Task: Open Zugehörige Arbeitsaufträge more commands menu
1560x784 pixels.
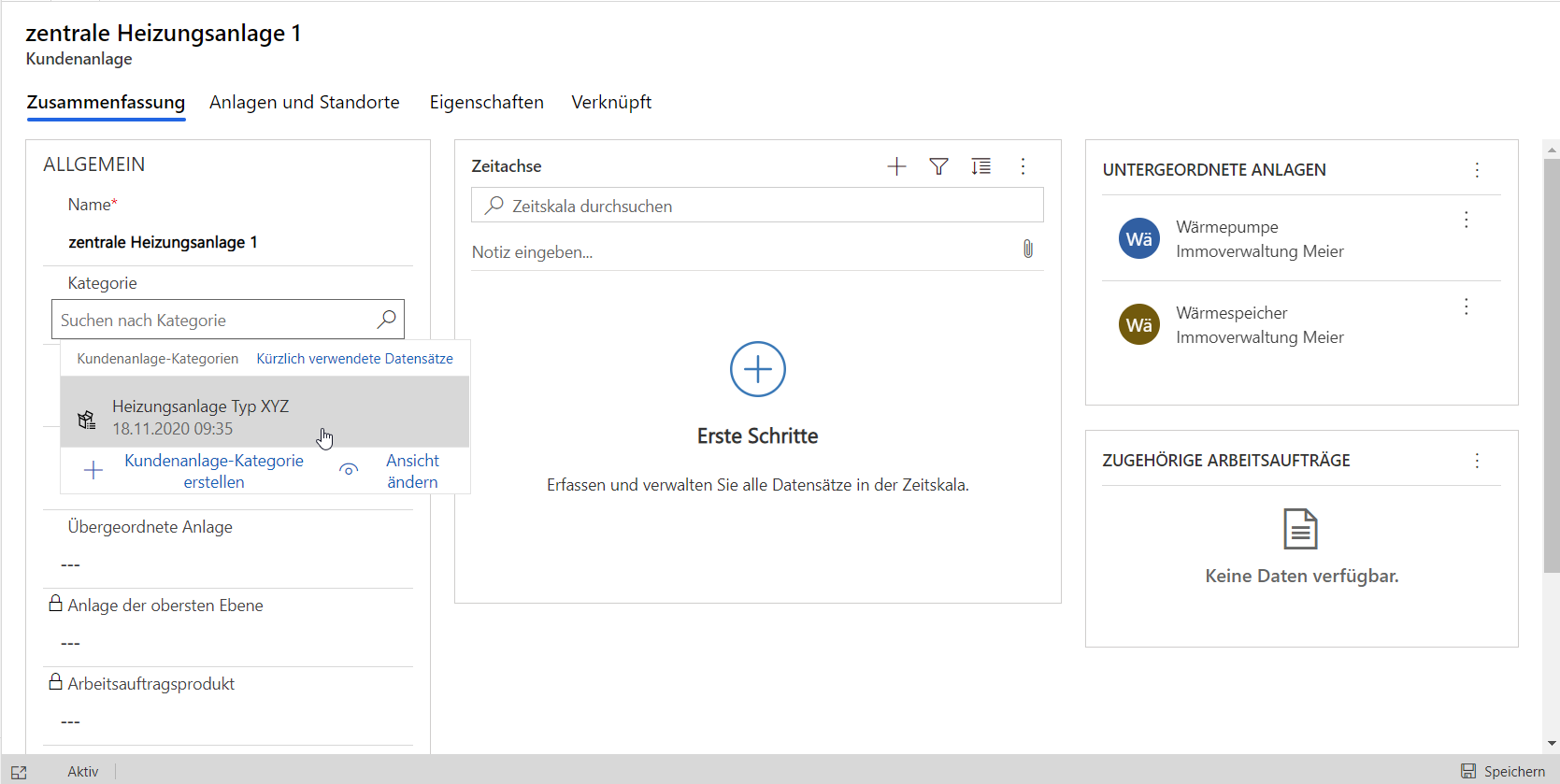Action: (1477, 461)
